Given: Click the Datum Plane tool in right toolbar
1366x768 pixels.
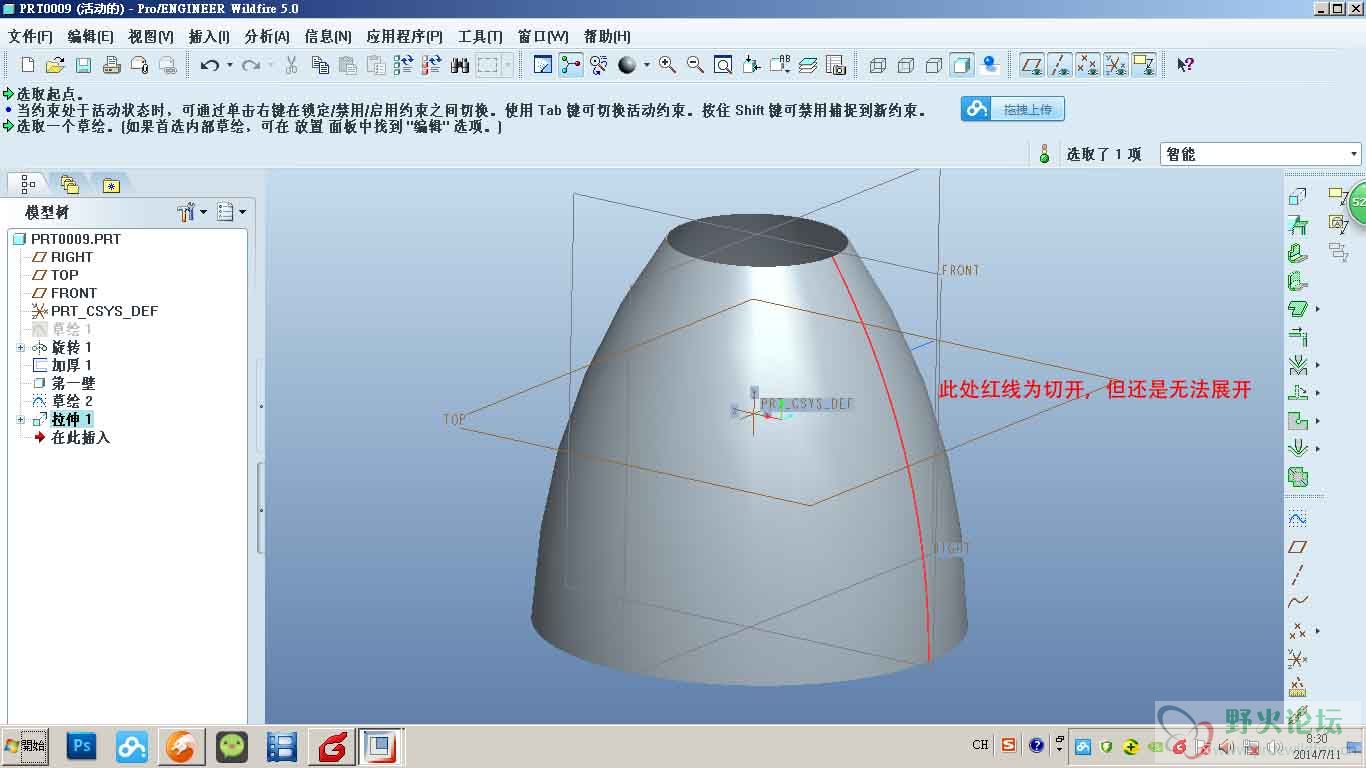Looking at the screenshot, I should 1297,547.
